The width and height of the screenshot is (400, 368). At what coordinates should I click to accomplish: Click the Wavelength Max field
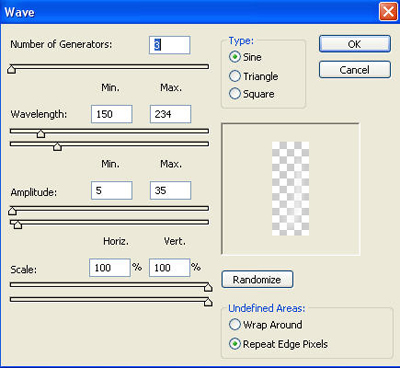(170, 114)
